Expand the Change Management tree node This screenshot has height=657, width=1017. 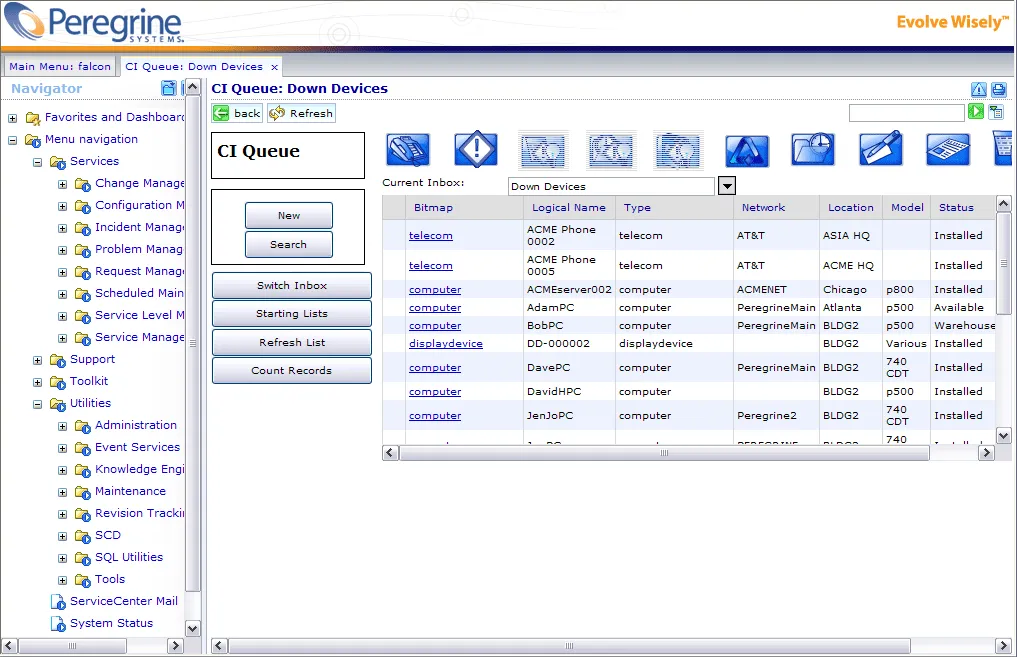[x=62, y=184]
